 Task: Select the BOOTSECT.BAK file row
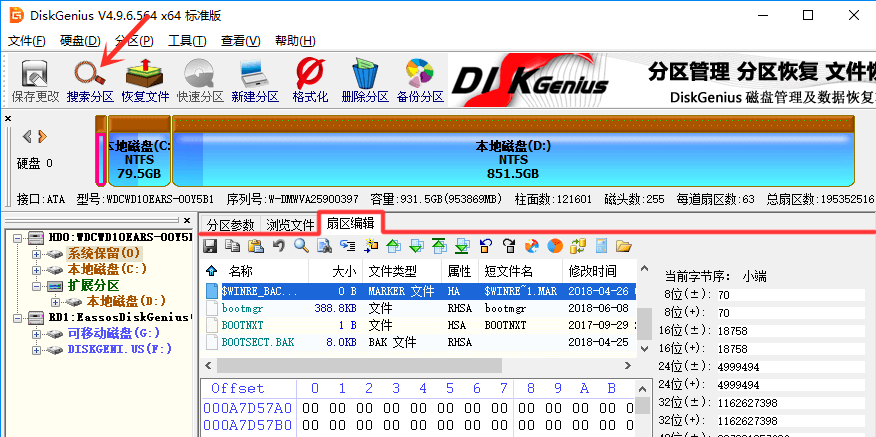point(420,342)
